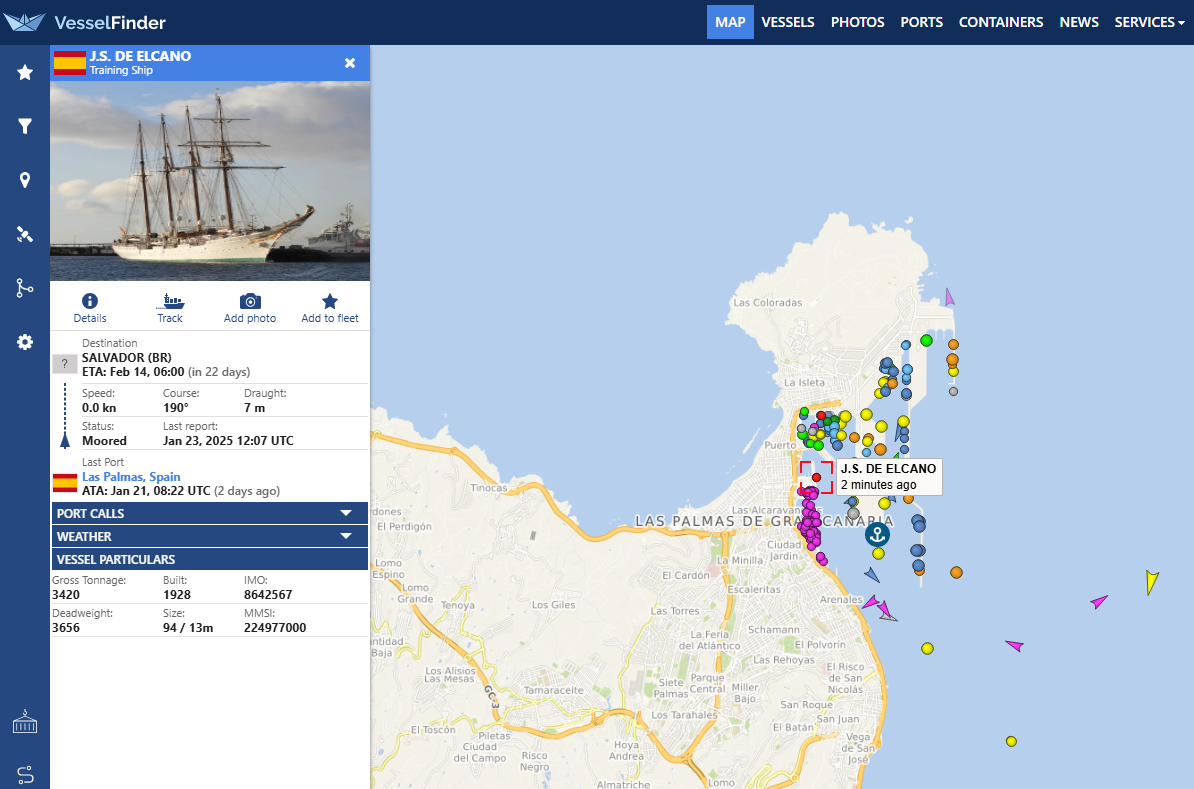Click the Gross Tonnage 3420 value
Image resolution: width=1194 pixels, height=789 pixels.
(65, 594)
